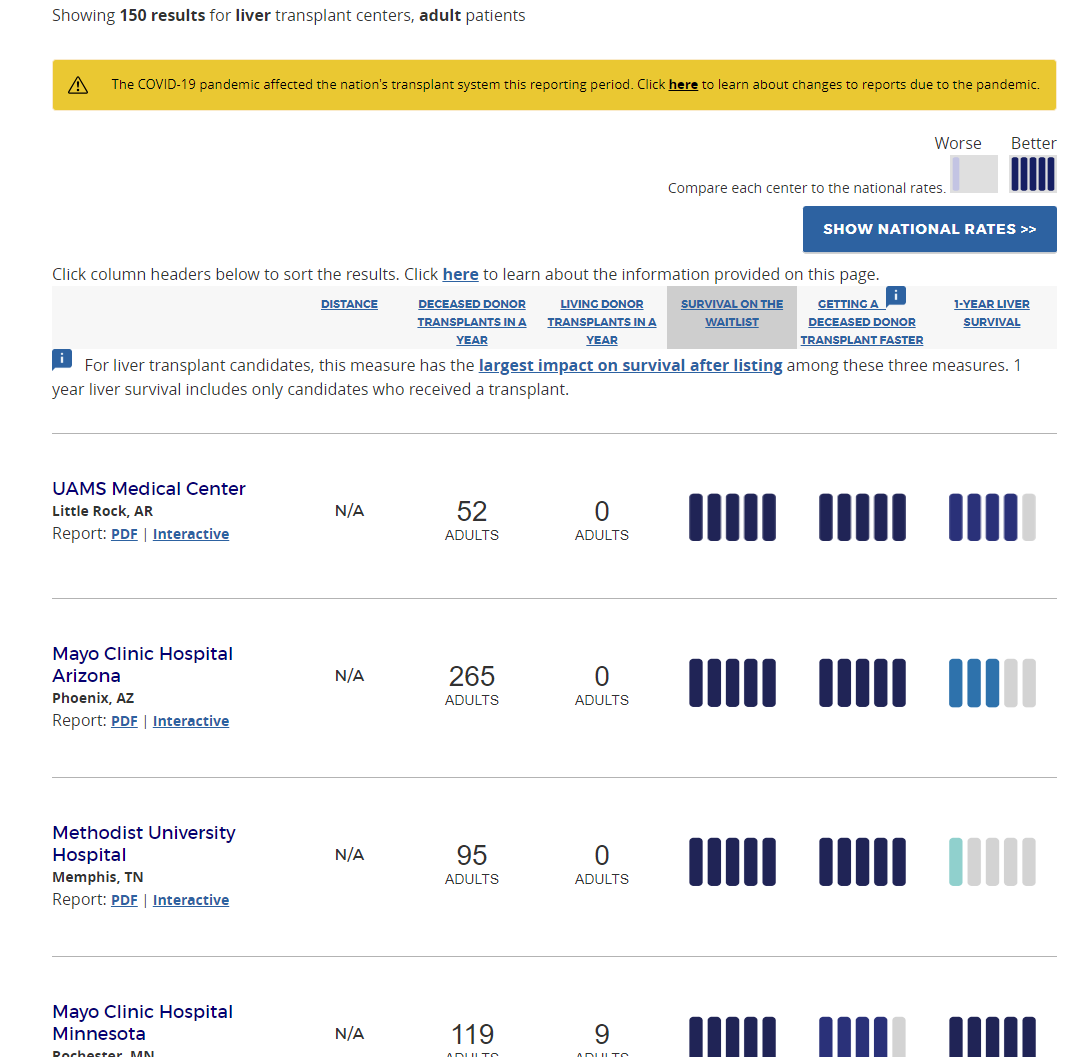
Task: Click '119' deceased donor value for Mayo Minnesota
Action: point(472,1034)
